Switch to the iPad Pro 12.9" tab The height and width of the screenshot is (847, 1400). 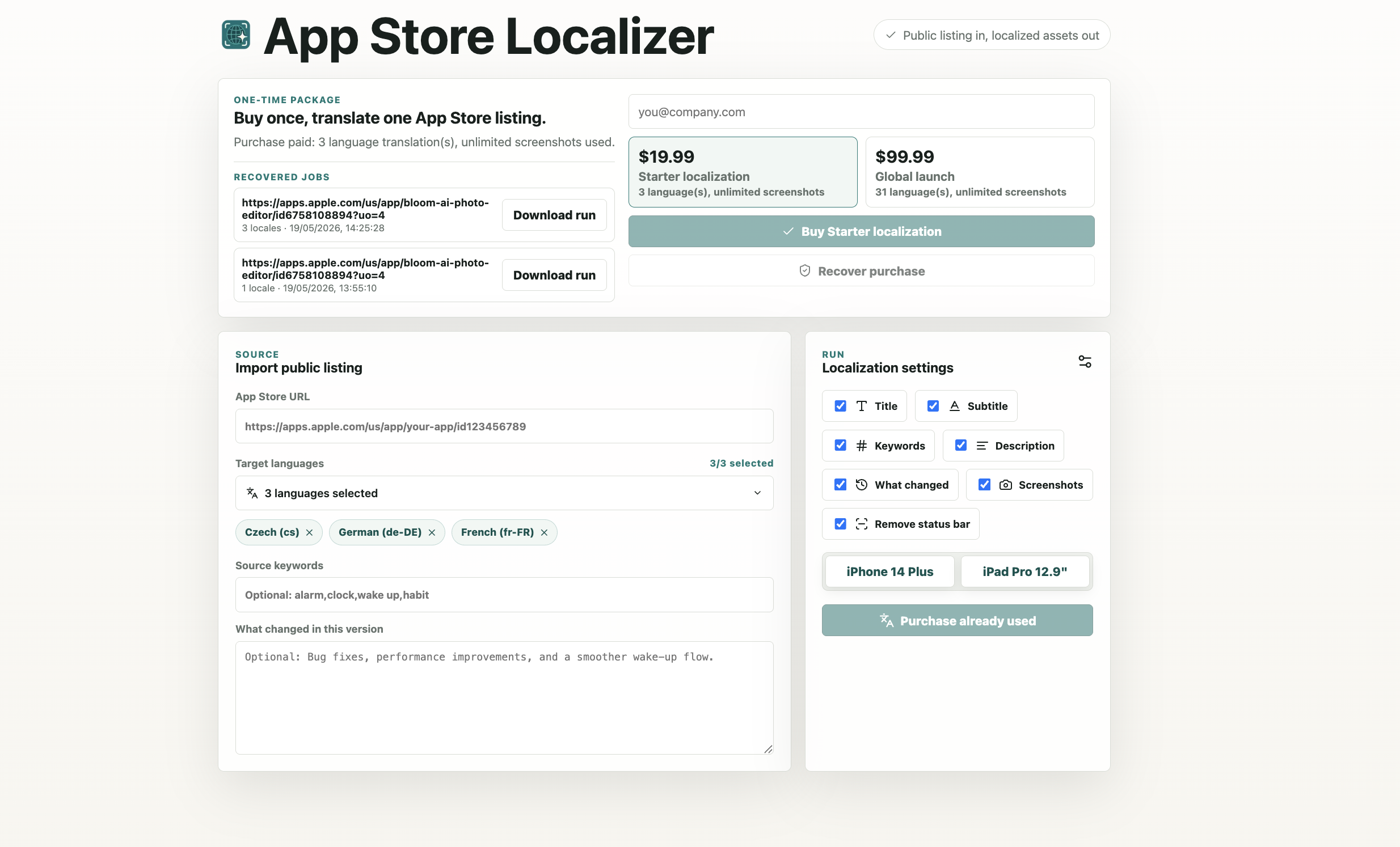pos(1025,571)
